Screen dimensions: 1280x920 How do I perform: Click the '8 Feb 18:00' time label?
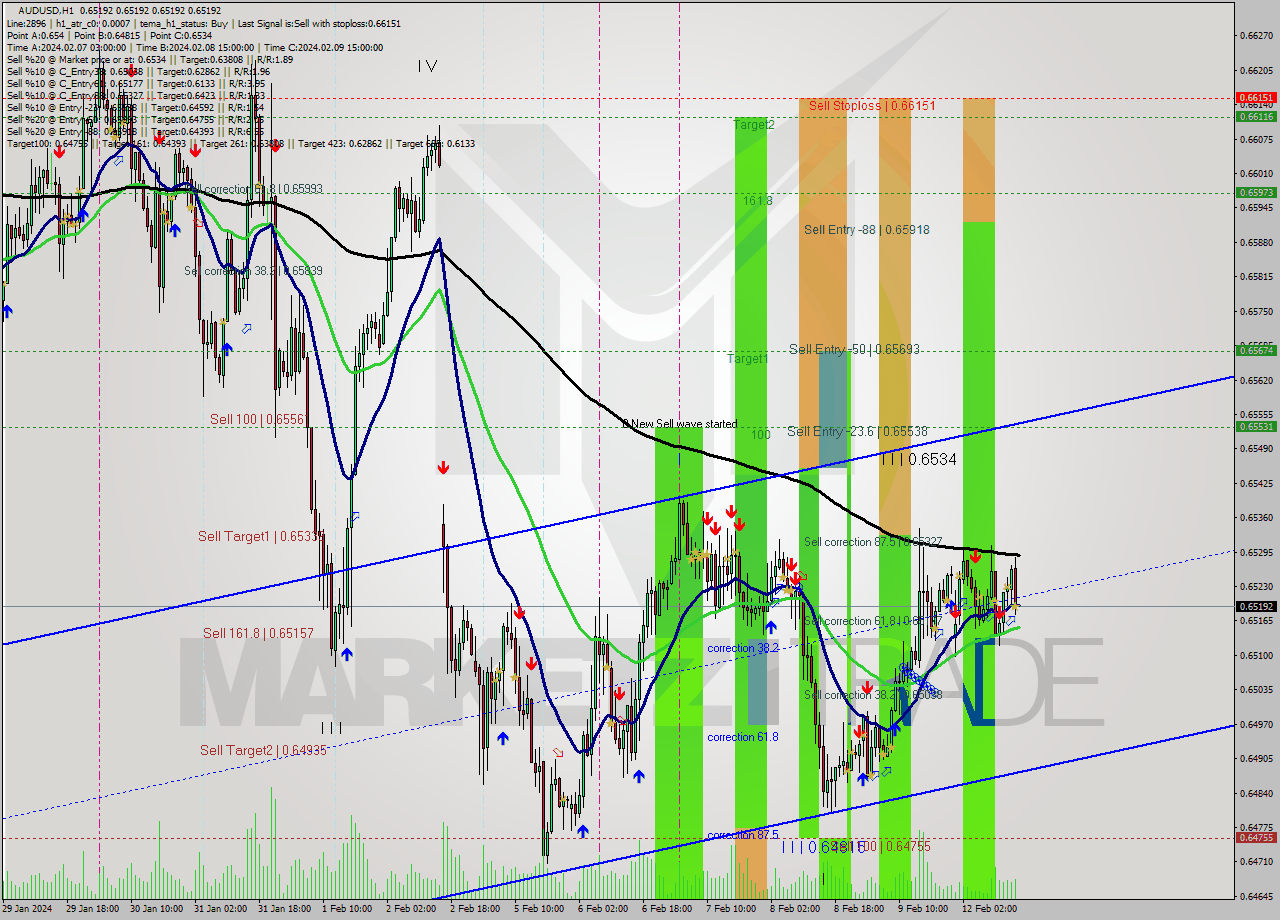point(859,909)
